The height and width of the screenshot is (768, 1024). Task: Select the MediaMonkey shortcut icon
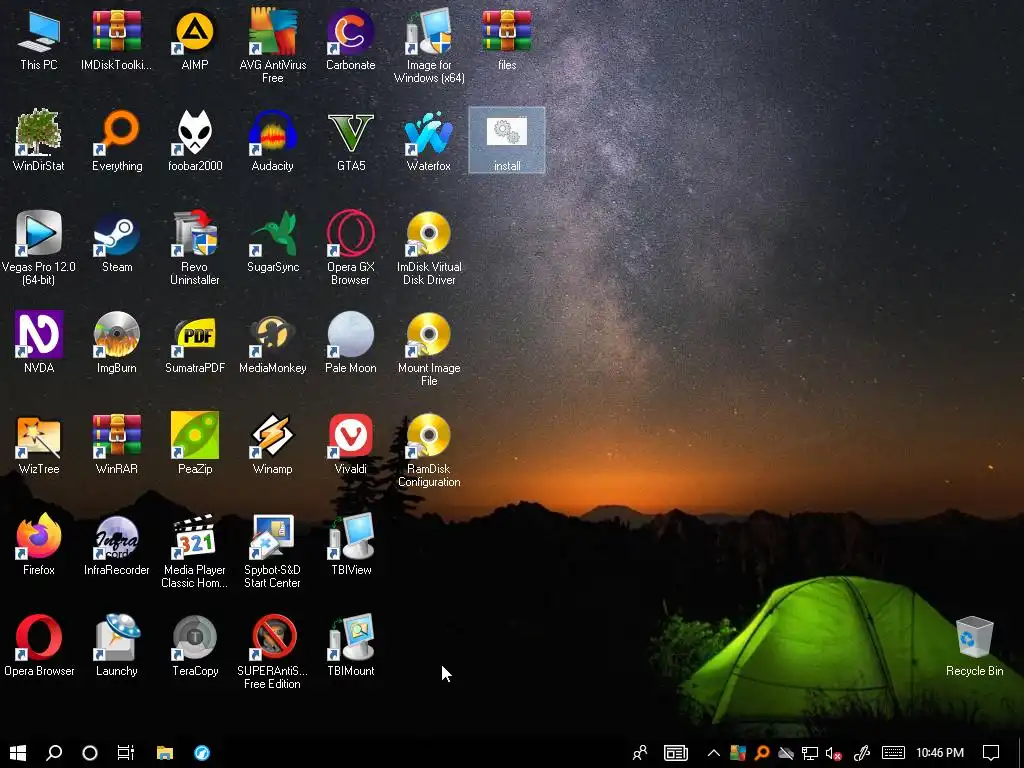pos(273,334)
